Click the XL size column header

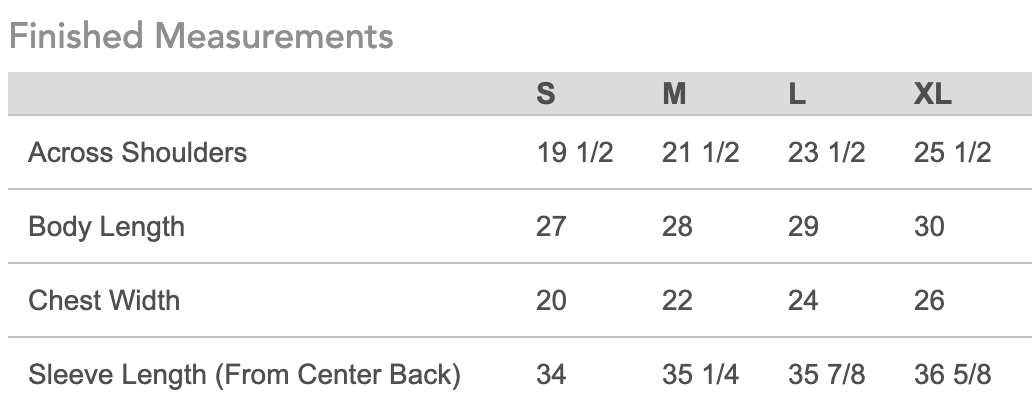point(932,94)
